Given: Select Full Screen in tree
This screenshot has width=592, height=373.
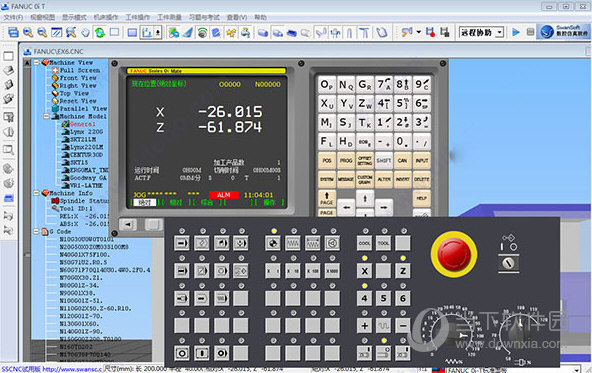Looking at the screenshot, I should click(x=80, y=70).
